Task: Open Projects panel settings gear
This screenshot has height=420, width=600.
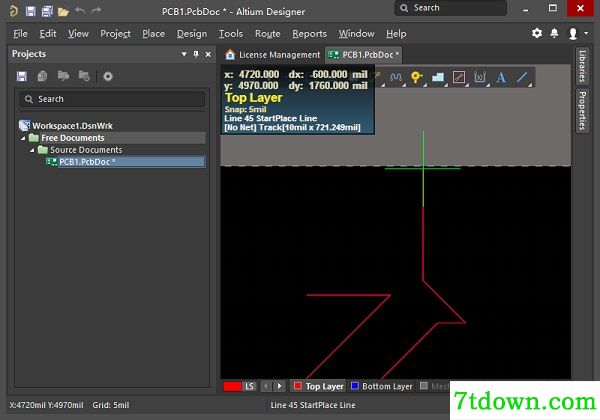Action: (108, 77)
